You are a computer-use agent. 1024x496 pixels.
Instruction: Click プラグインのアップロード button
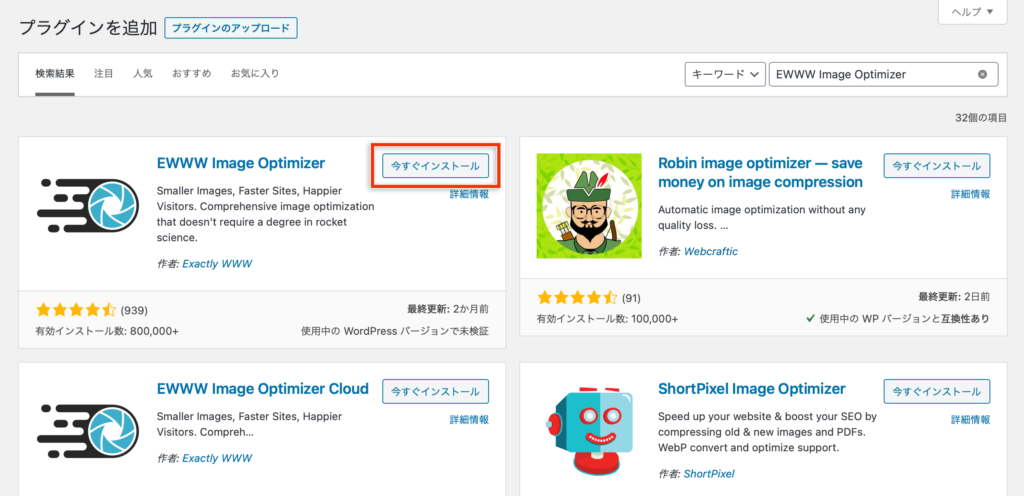(231, 28)
